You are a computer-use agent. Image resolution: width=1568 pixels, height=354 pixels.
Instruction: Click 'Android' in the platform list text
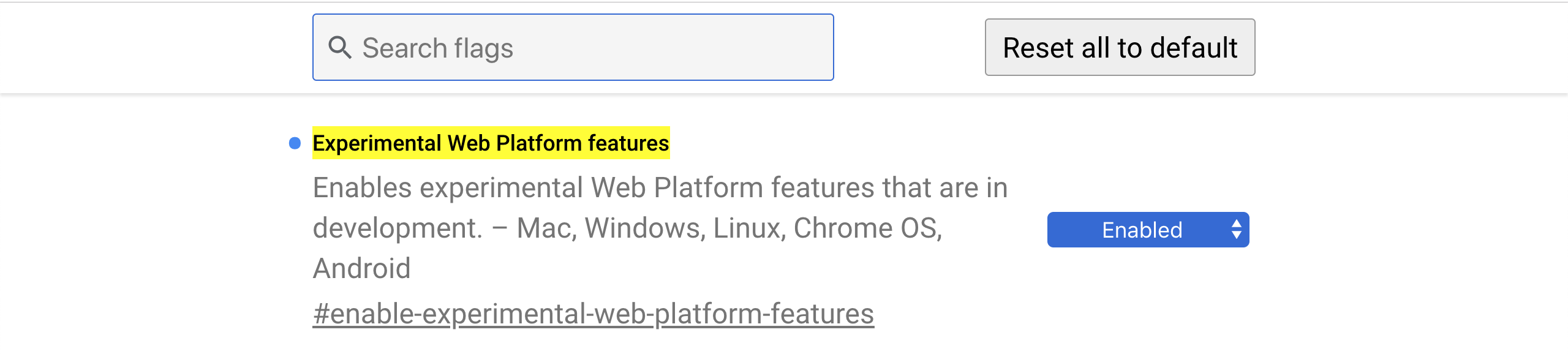tap(361, 268)
